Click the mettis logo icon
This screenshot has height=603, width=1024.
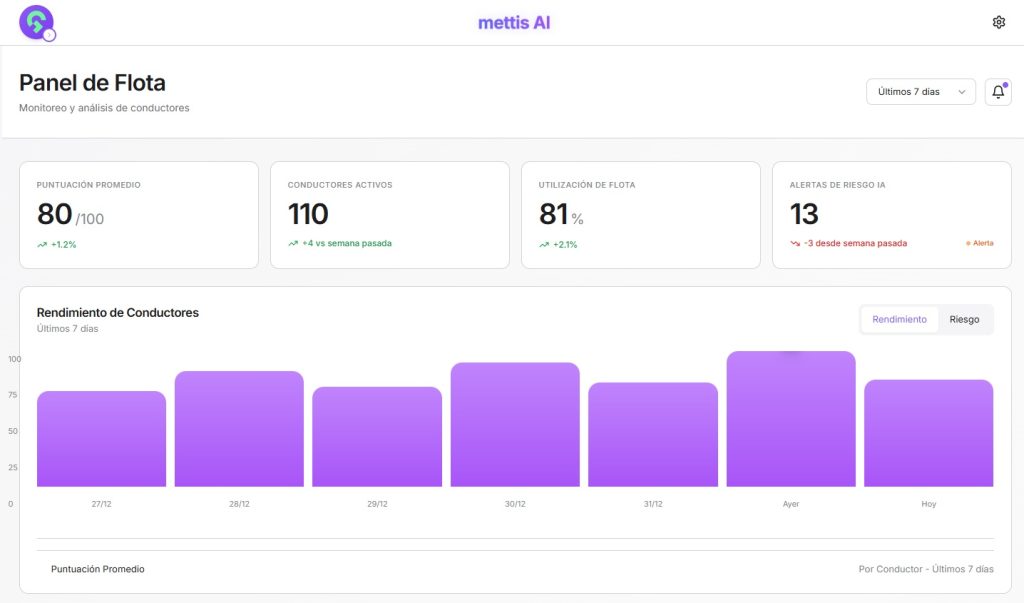point(35,21)
